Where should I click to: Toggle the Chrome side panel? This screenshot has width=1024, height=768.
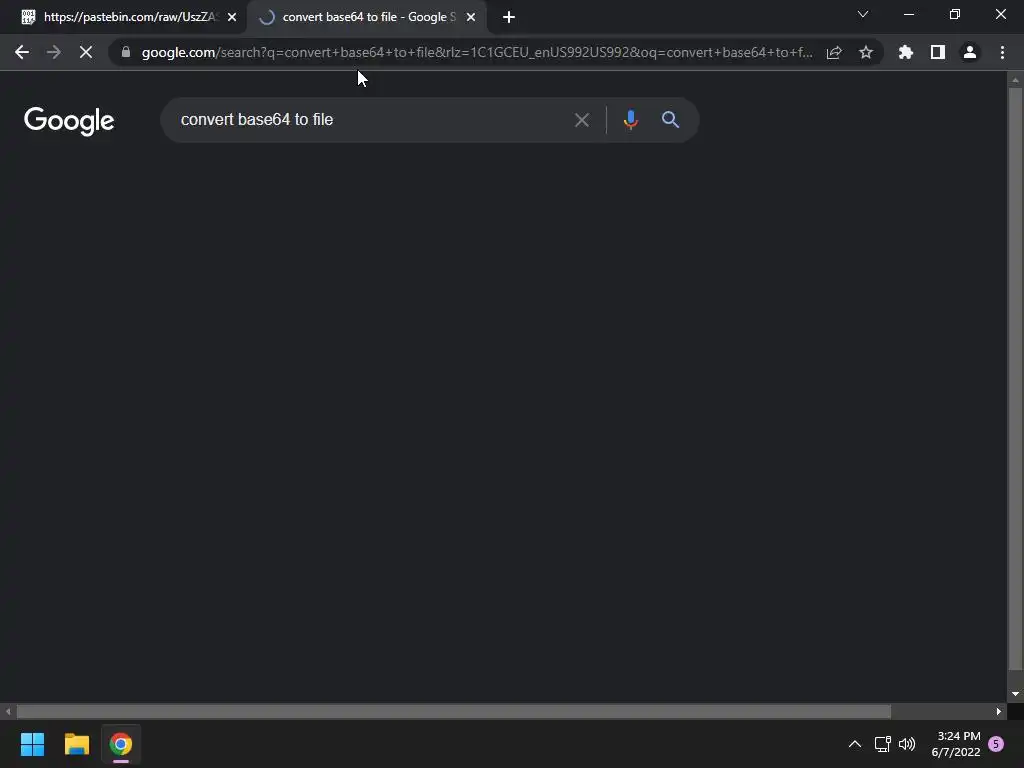point(938,52)
